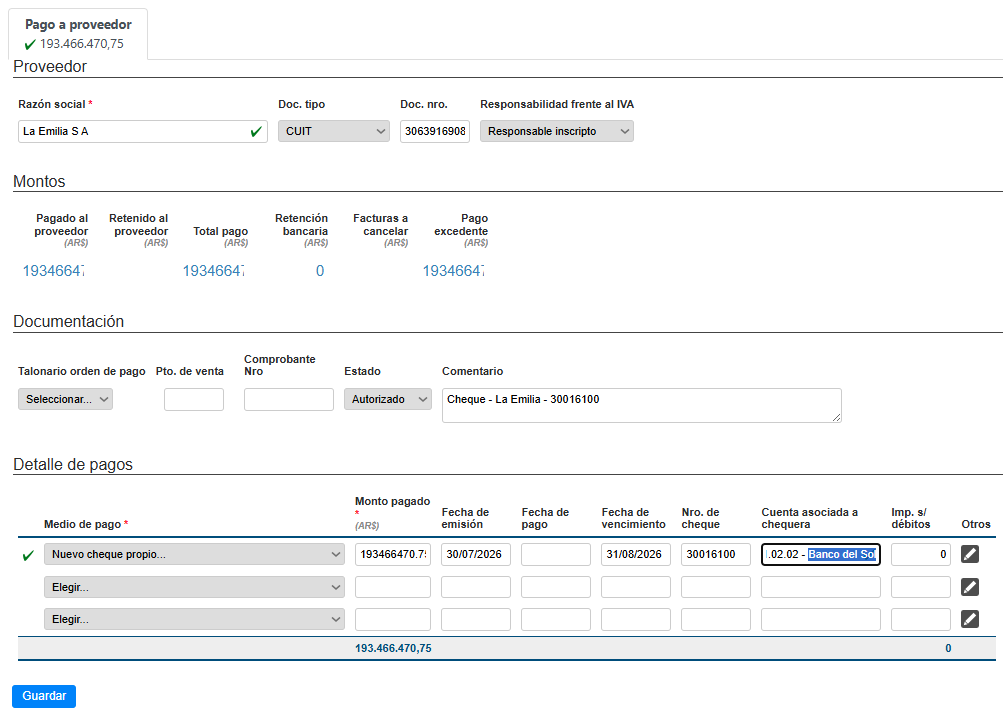Click third row Monto pagado field
1003x712 pixels.
[393, 619]
